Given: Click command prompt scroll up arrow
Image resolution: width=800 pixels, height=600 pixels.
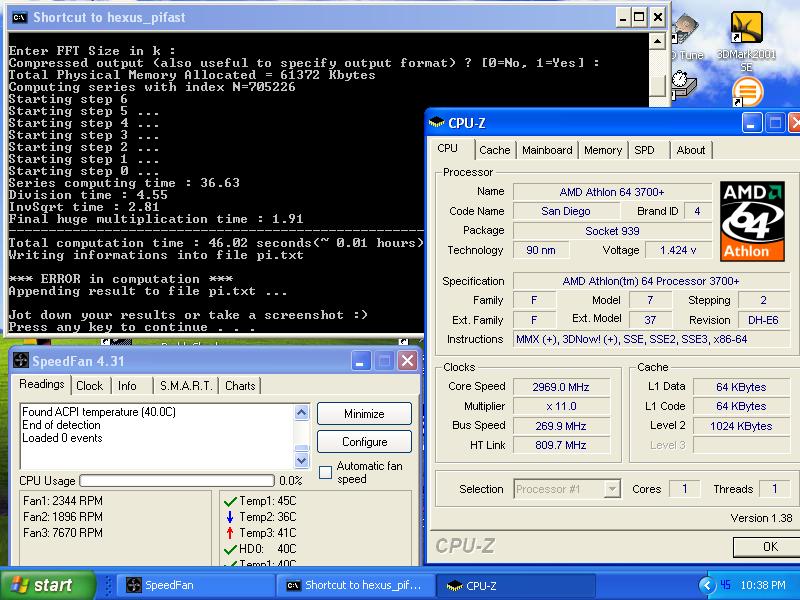Looking at the screenshot, I should pos(658,41).
